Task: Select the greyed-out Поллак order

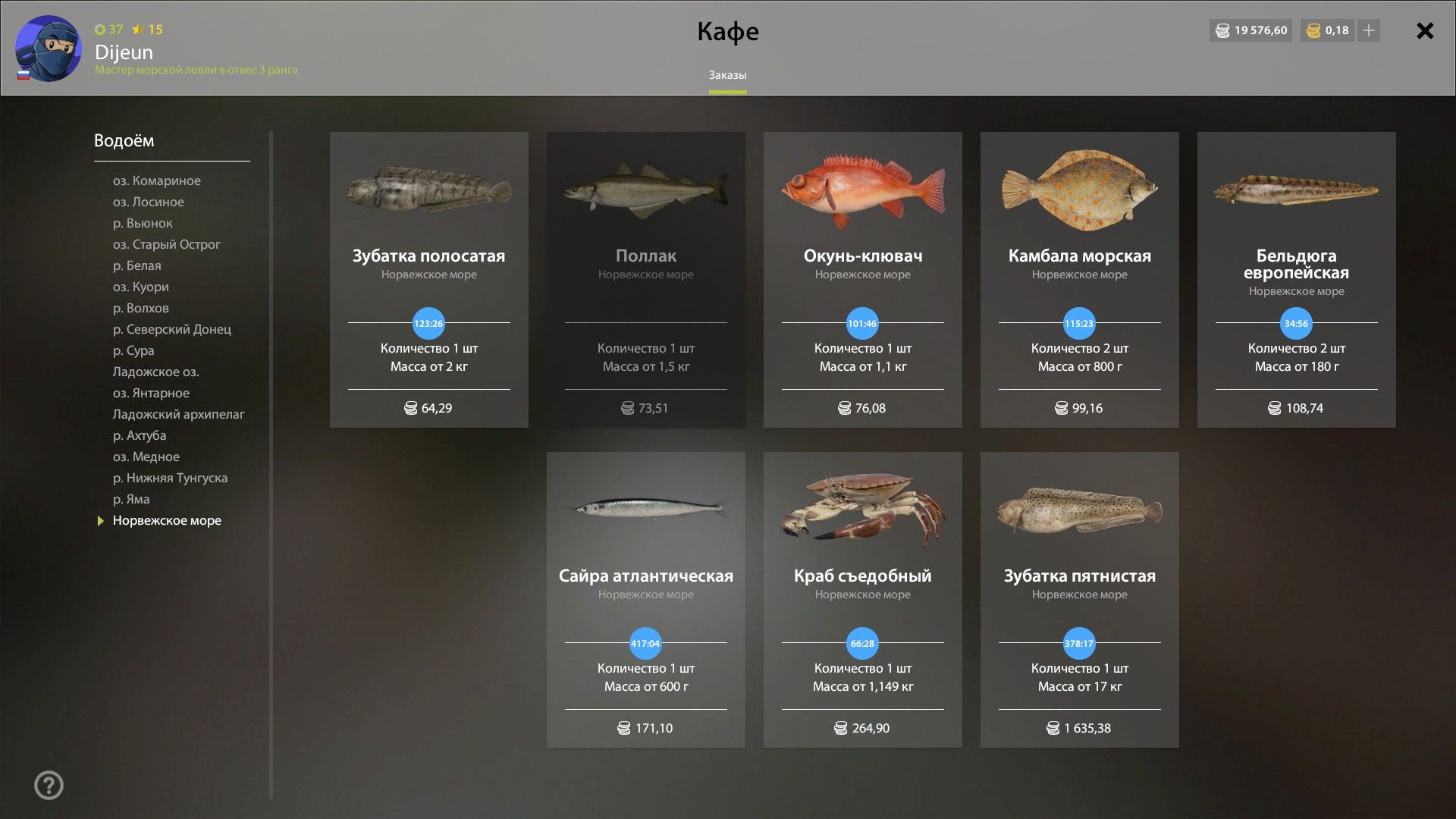Action: [x=646, y=280]
